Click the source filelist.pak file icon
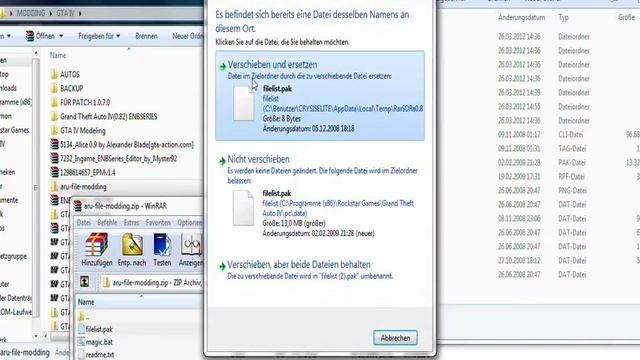This screenshot has height=360, width=640. 244,103
